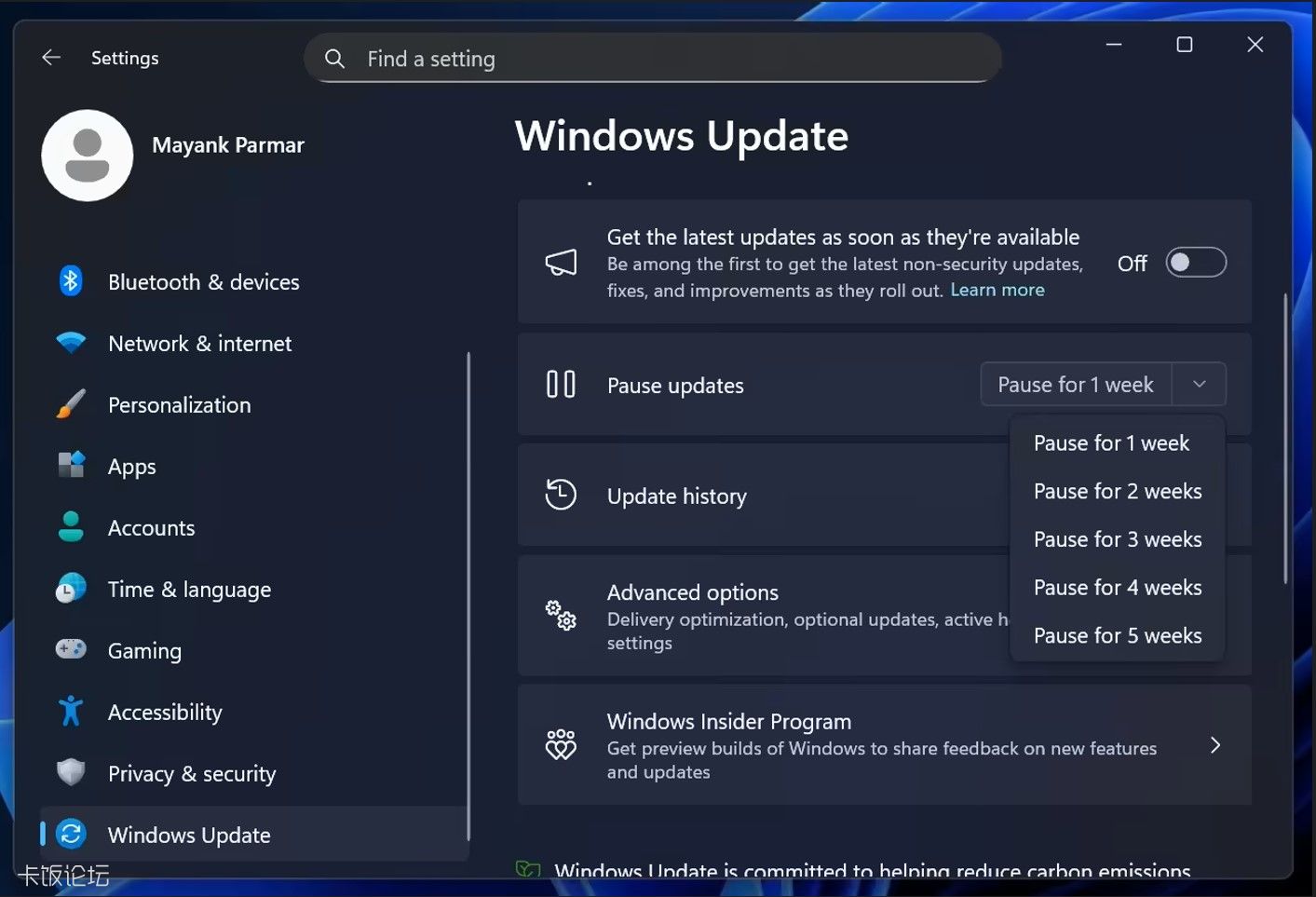
Task: Enable get latest updates toggle
Action: [x=1196, y=263]
